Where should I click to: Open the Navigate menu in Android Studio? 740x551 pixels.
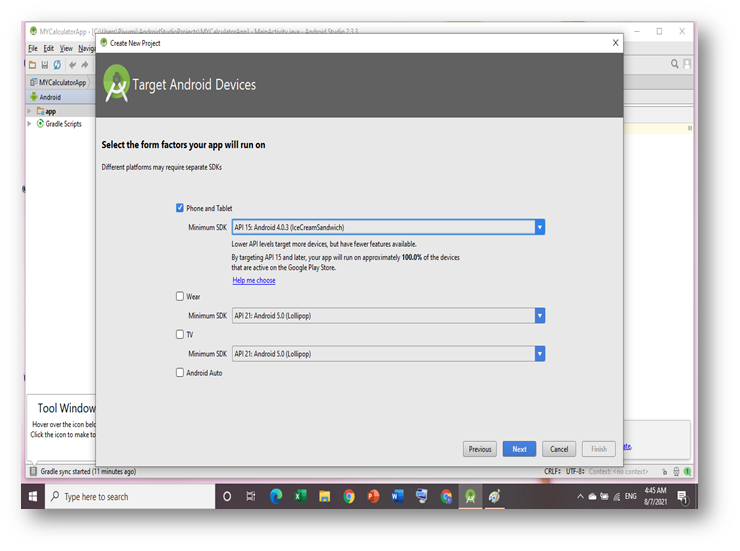coord(87,49)
